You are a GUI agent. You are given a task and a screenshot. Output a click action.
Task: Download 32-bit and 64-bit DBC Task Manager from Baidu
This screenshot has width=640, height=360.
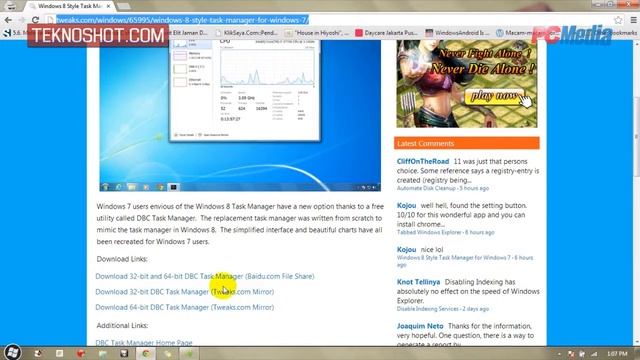pos(204,276)
